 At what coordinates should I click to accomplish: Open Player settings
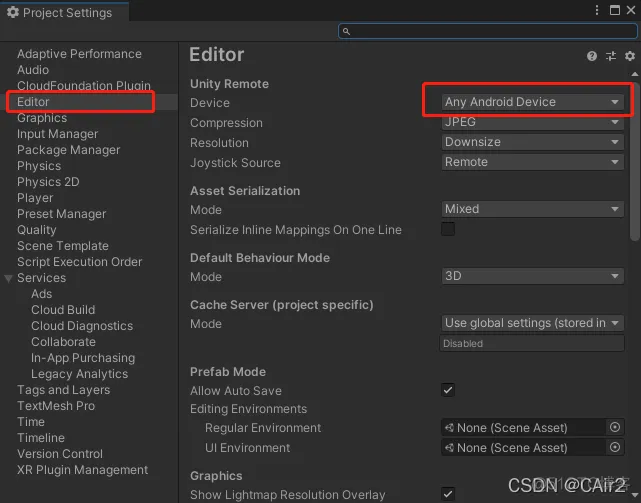[35, 198]
